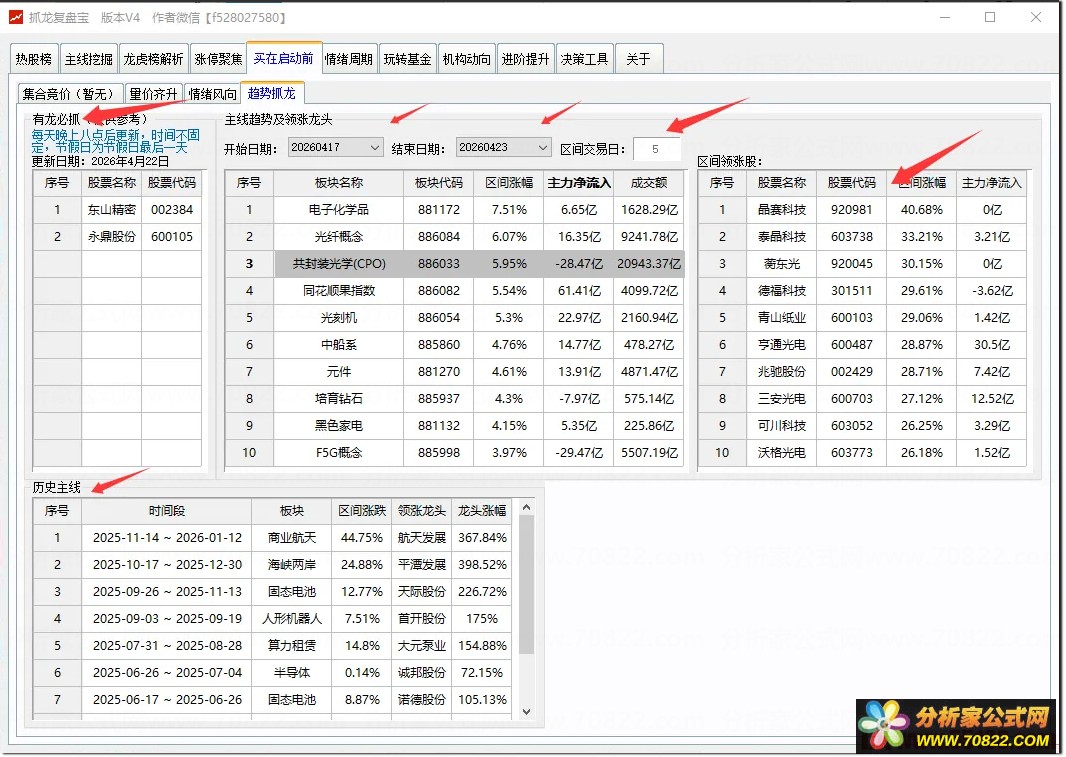Maximize the application window

(x=989, y=17)
